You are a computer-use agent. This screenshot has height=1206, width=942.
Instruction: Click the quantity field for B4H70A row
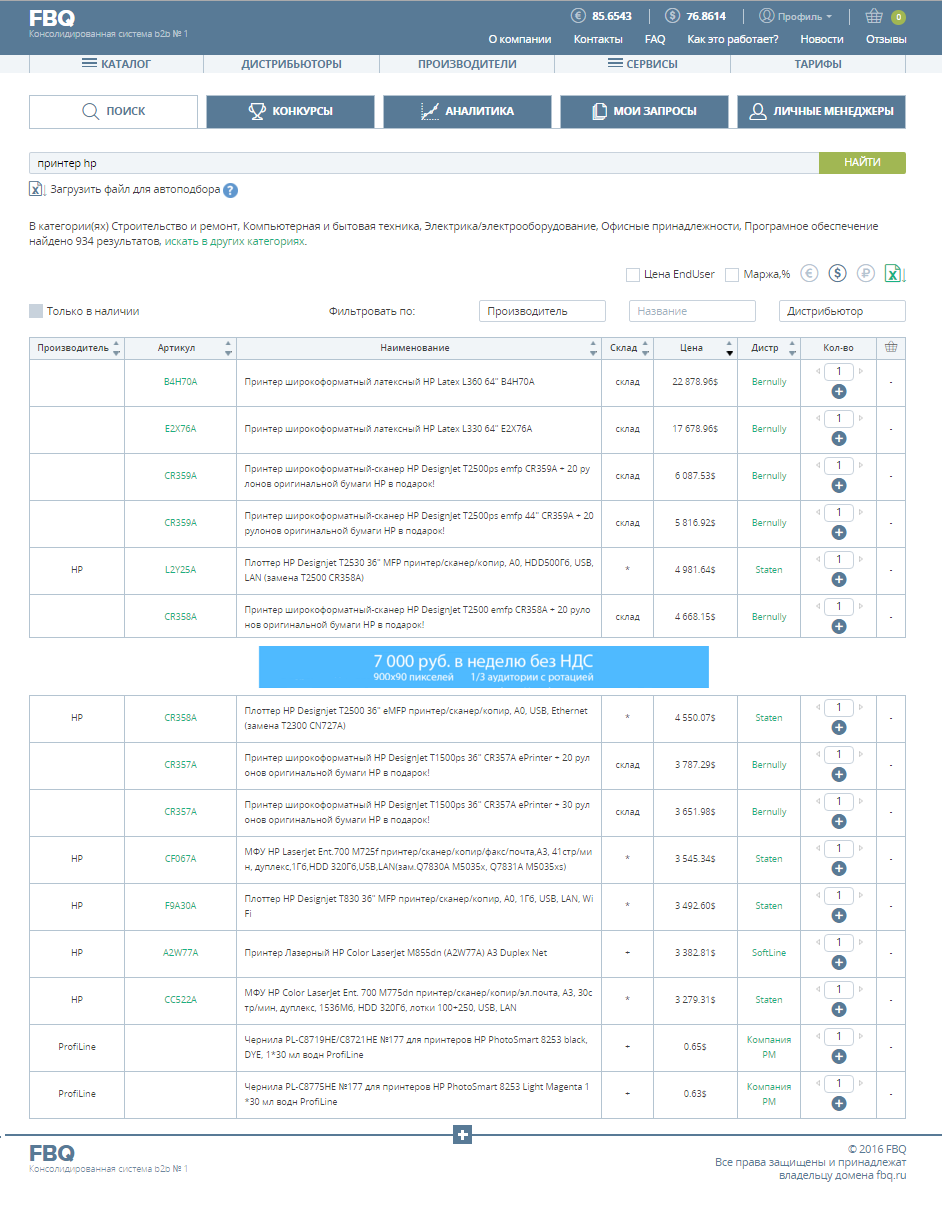(x=838, y=371)
